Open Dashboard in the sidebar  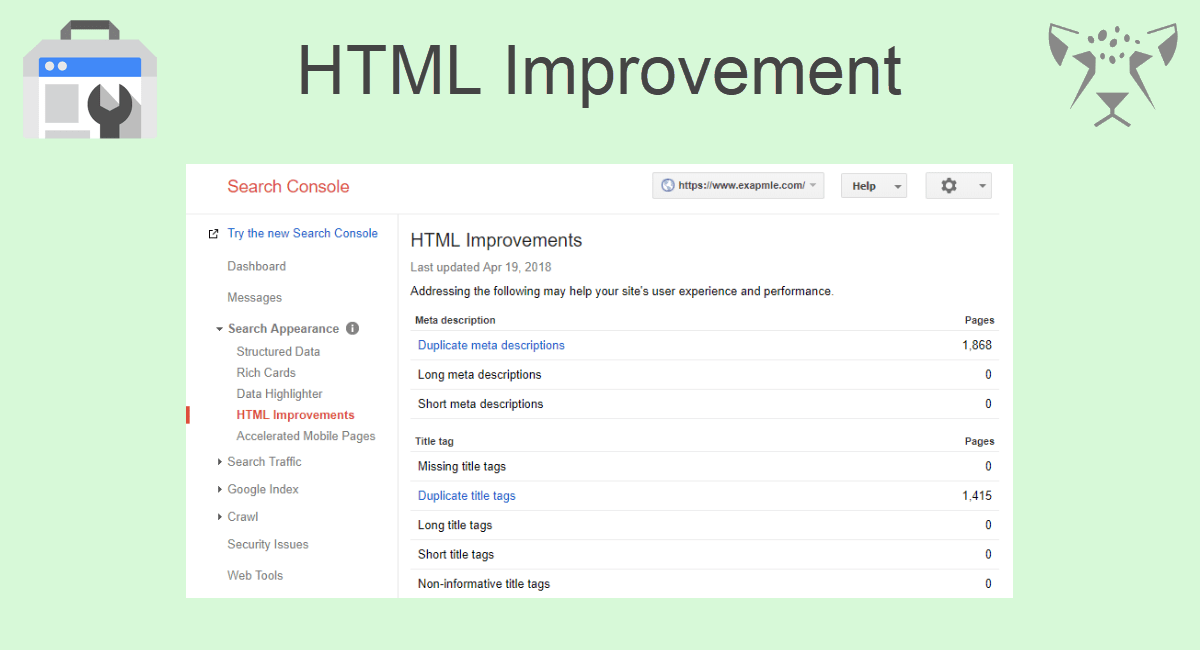pyautogui.click(x=256, y=266)
